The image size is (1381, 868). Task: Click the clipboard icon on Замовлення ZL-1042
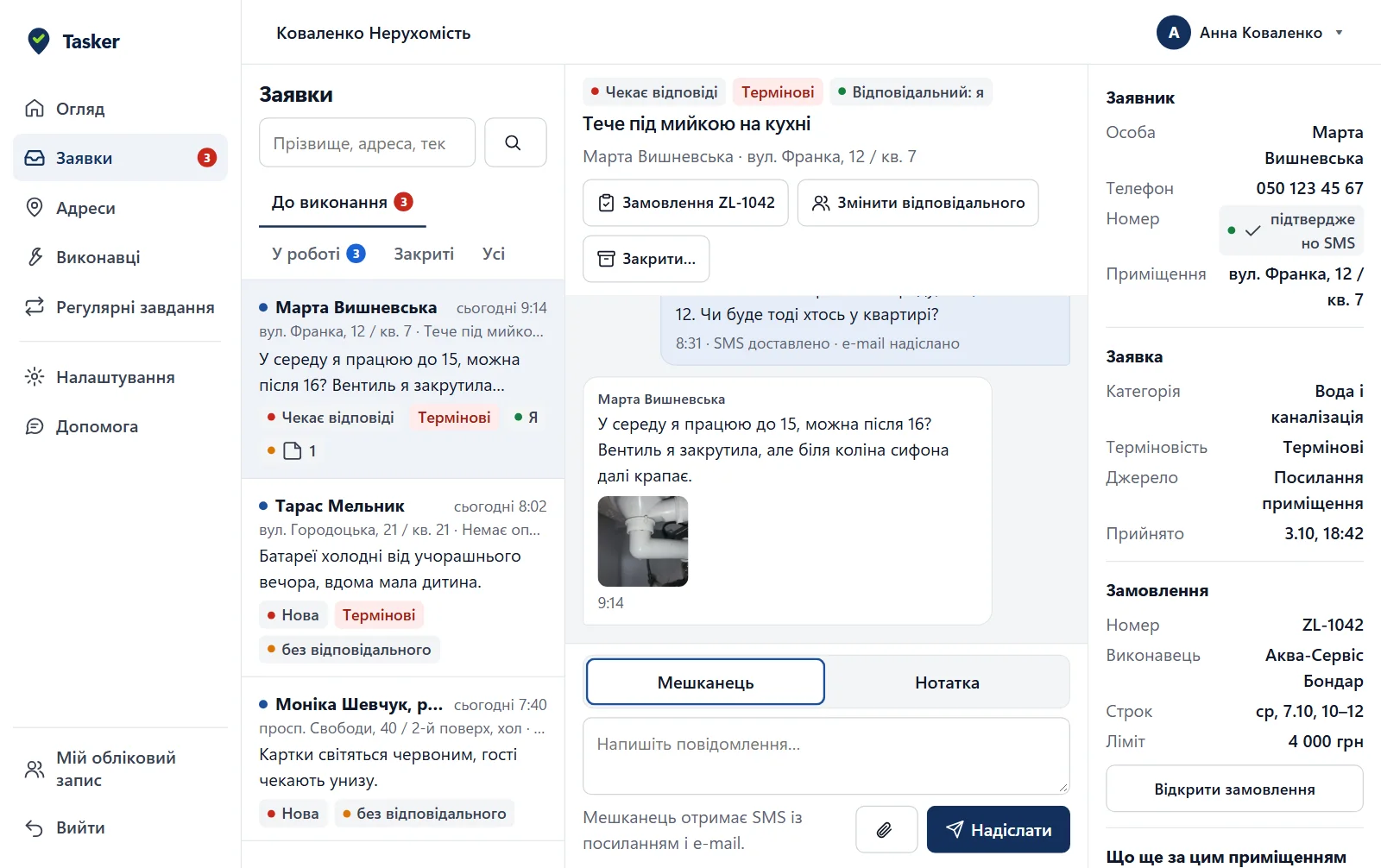pyautogui.click(x=607, y=203)
